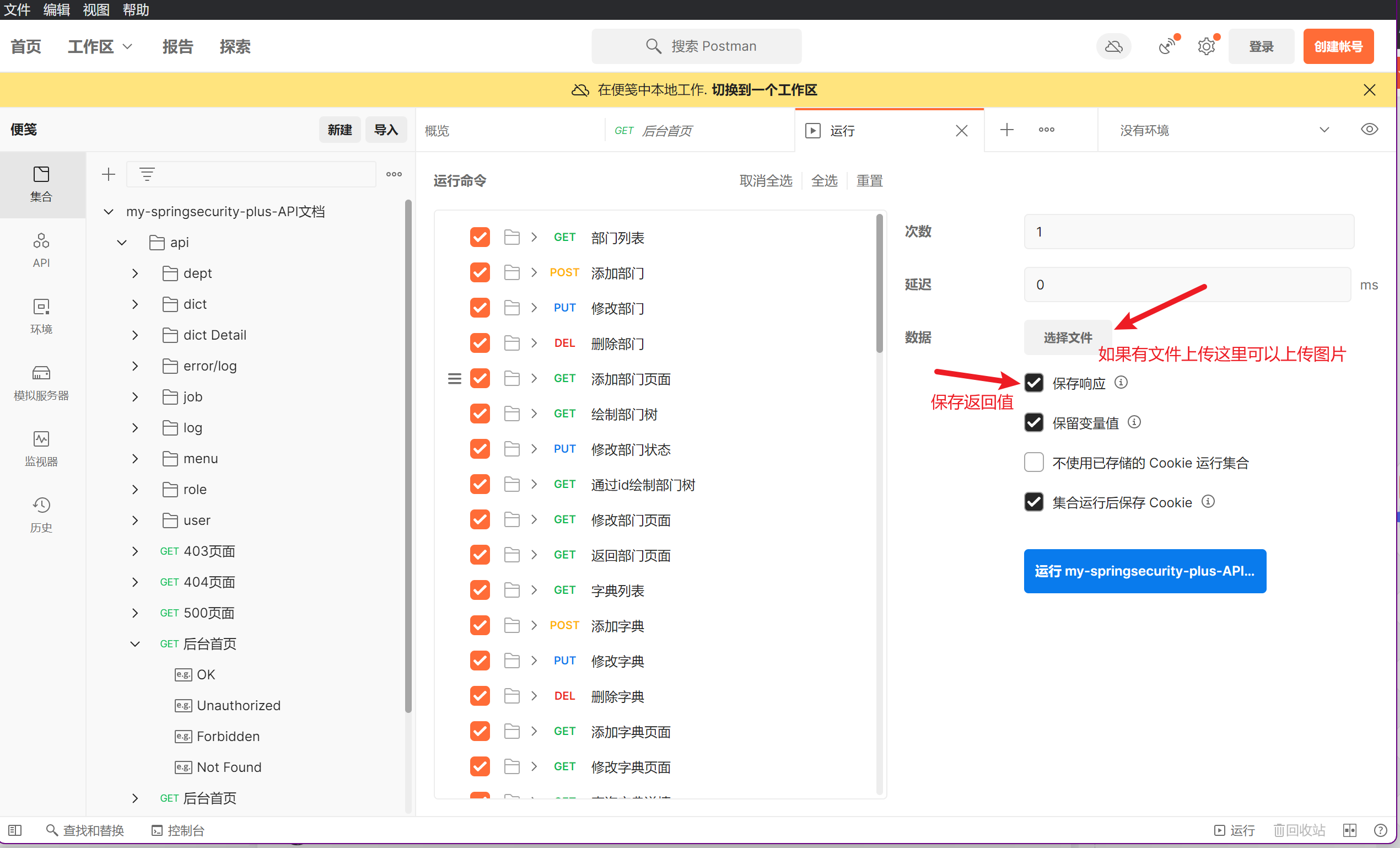Screen dimensions: 1400x848
Task: Uncheck the 保存响应 checkbox
Action: pyautogui.click(x=1033, y=383)
